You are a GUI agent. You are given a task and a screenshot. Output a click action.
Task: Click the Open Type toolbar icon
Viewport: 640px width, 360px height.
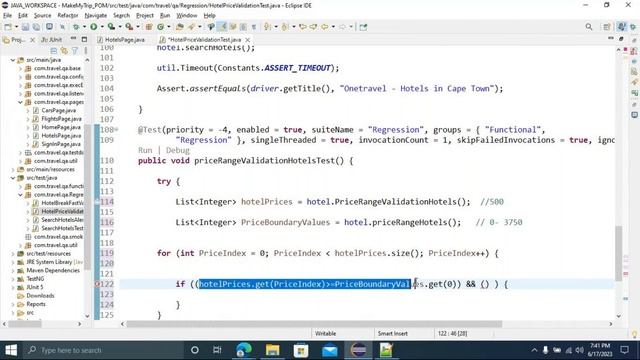[x=180, y=27]
